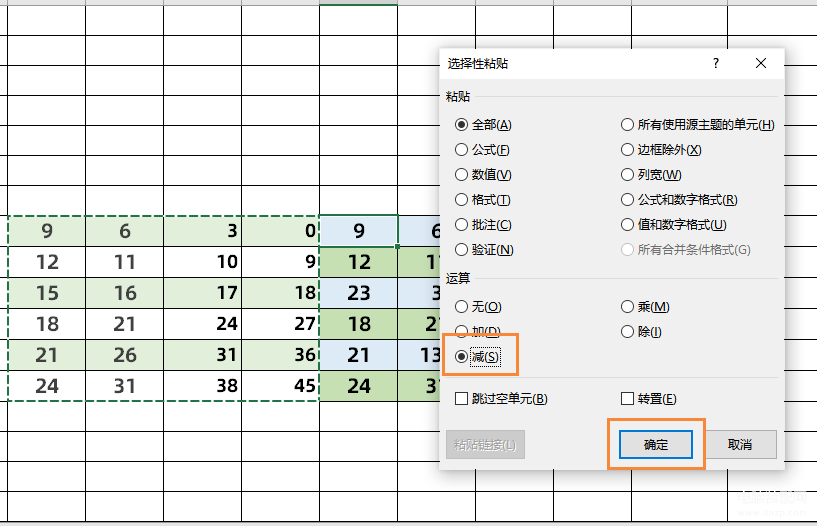This screenshot has width=817, height=526.
Task: Select the cell containing 0
Action: point(280,231)
